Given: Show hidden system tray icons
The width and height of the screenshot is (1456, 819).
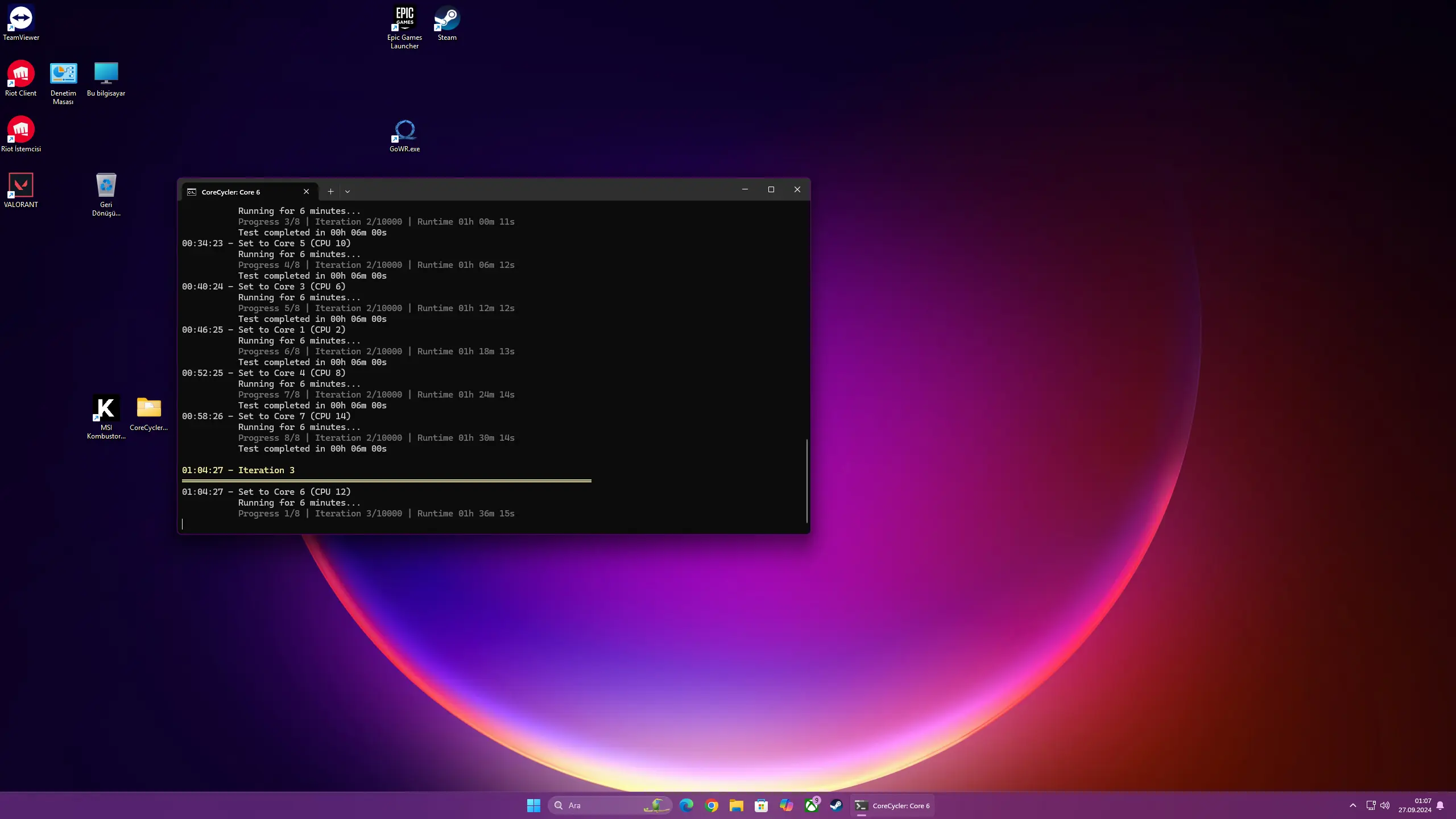Looking at the screenshot, I should [1353, 805].
